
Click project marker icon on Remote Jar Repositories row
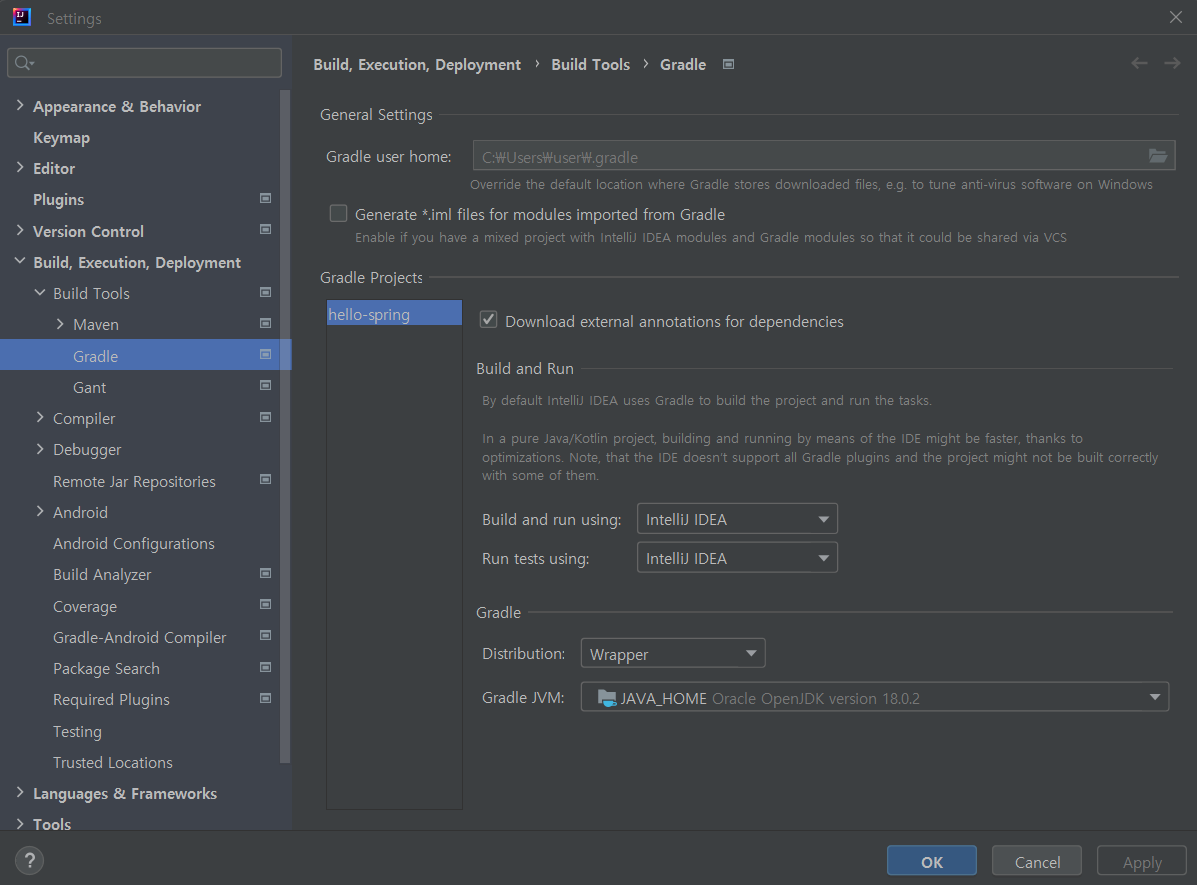coord(266,480)
